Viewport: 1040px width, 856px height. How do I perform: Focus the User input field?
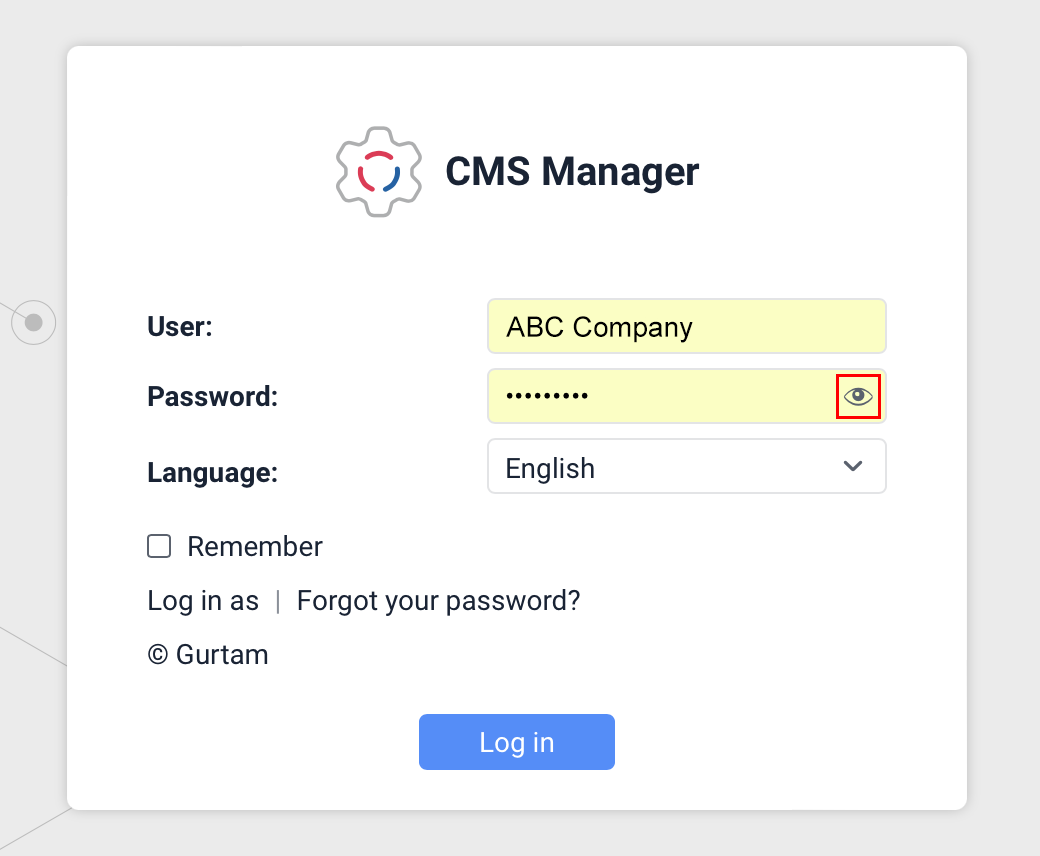point(687,326)
